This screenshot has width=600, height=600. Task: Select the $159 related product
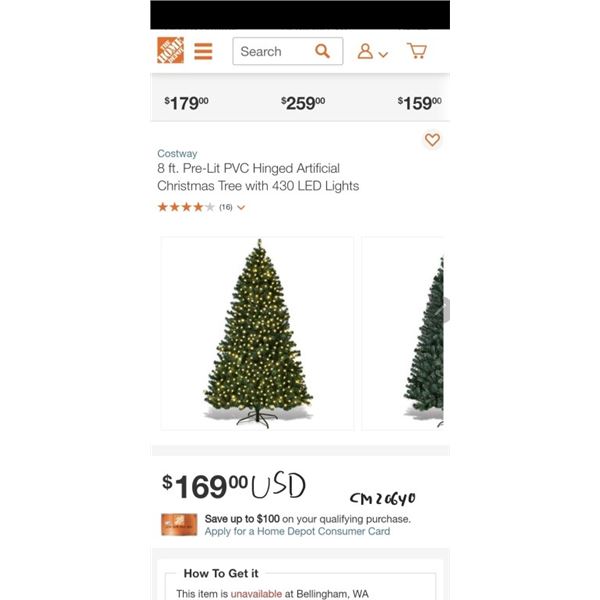point(419,103)
